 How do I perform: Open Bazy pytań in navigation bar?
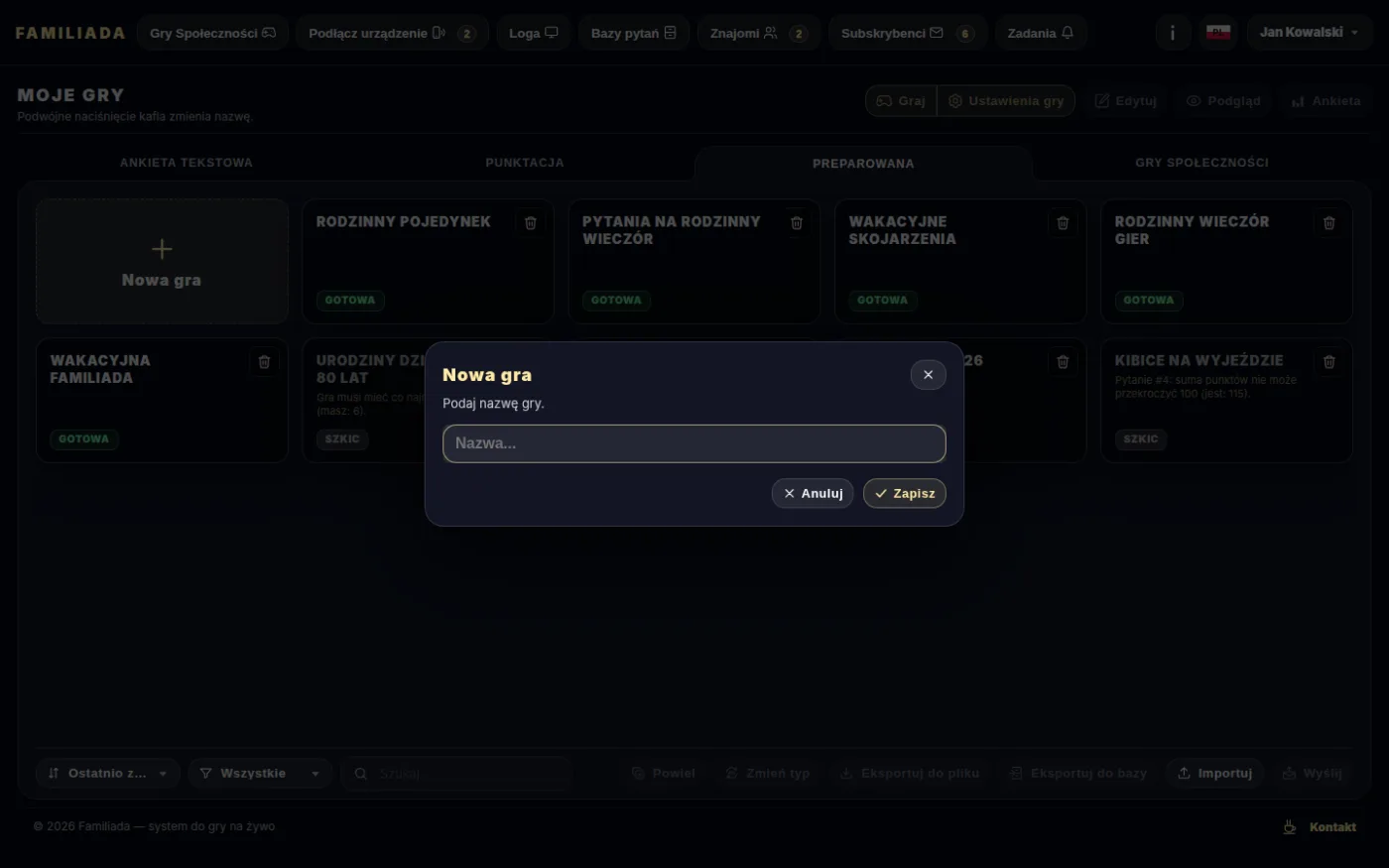pos(634,33)
